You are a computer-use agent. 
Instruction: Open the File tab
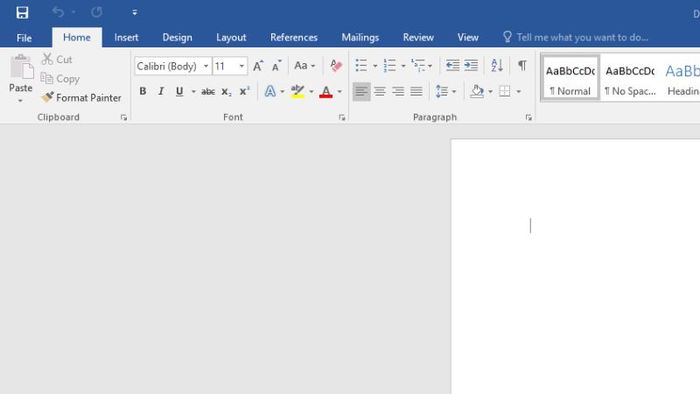tap(24, 38)
